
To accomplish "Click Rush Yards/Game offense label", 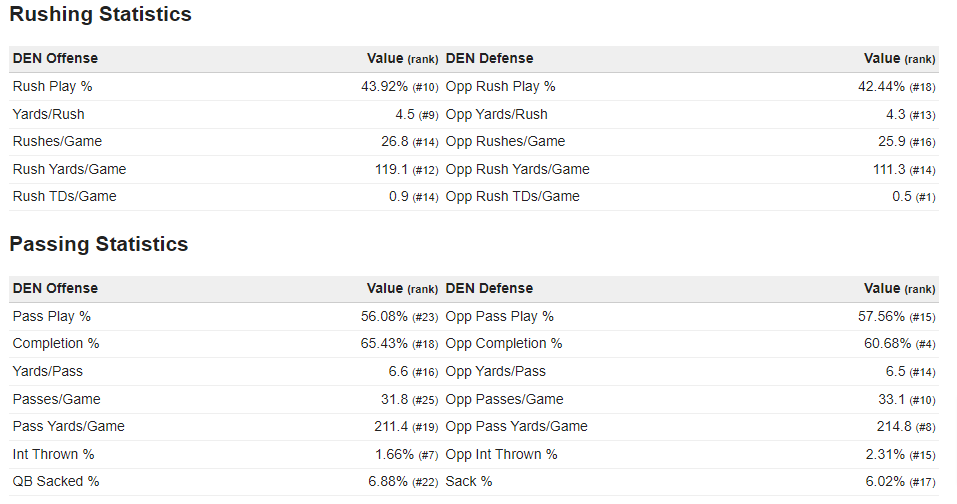I will click(69, 169).
